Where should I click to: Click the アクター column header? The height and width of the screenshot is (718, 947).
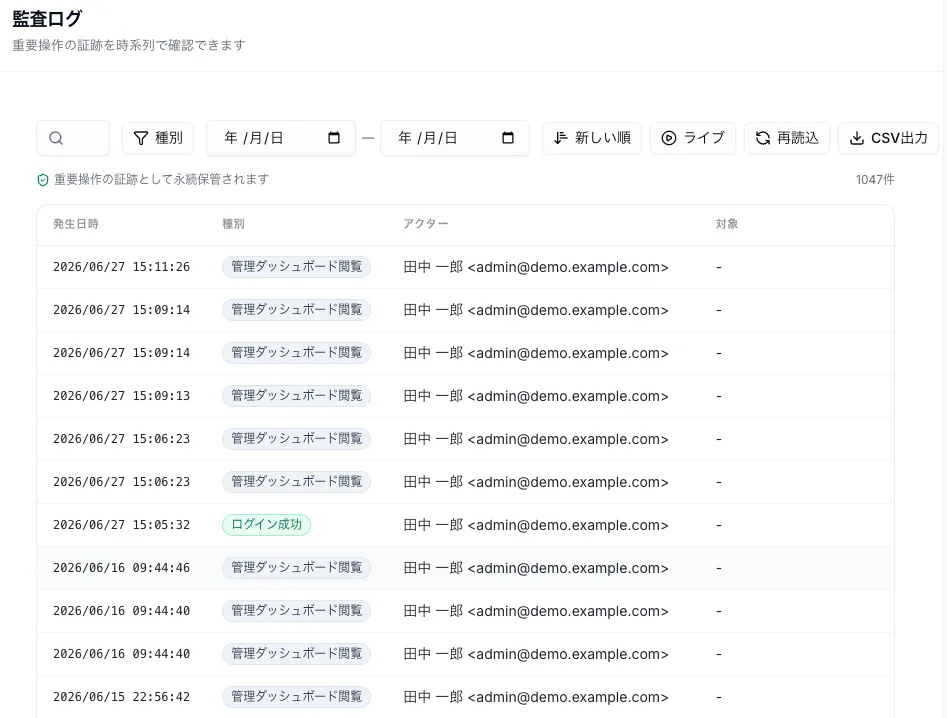(x=426, y=224)
